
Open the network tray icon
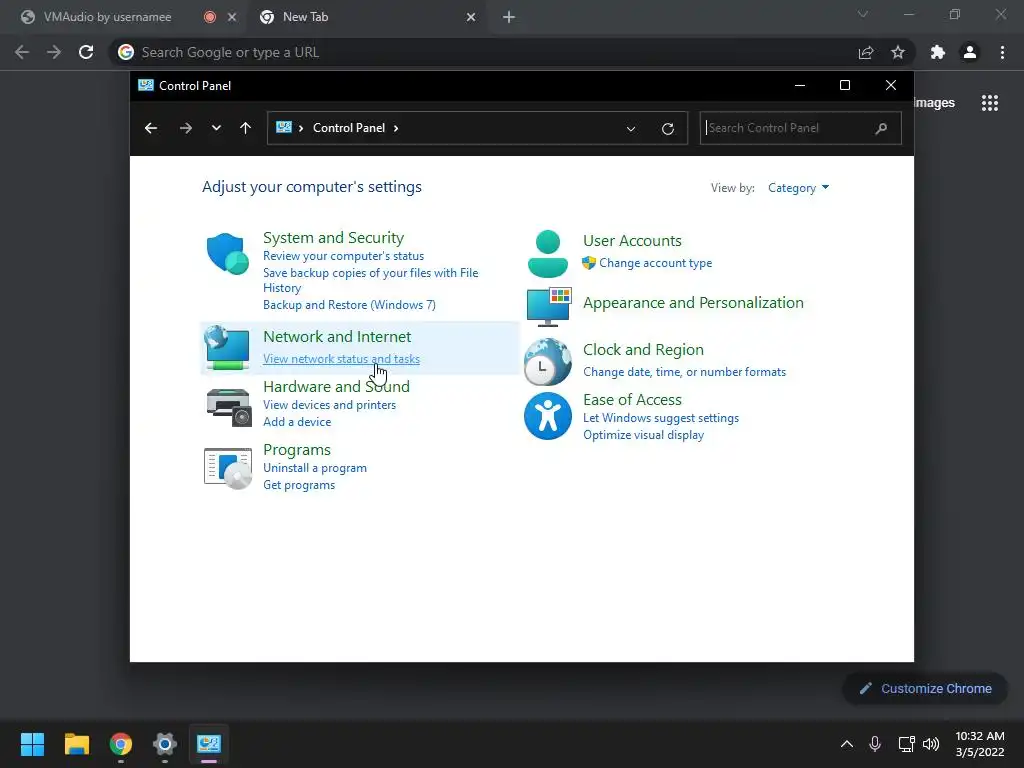tap(906, 744)
